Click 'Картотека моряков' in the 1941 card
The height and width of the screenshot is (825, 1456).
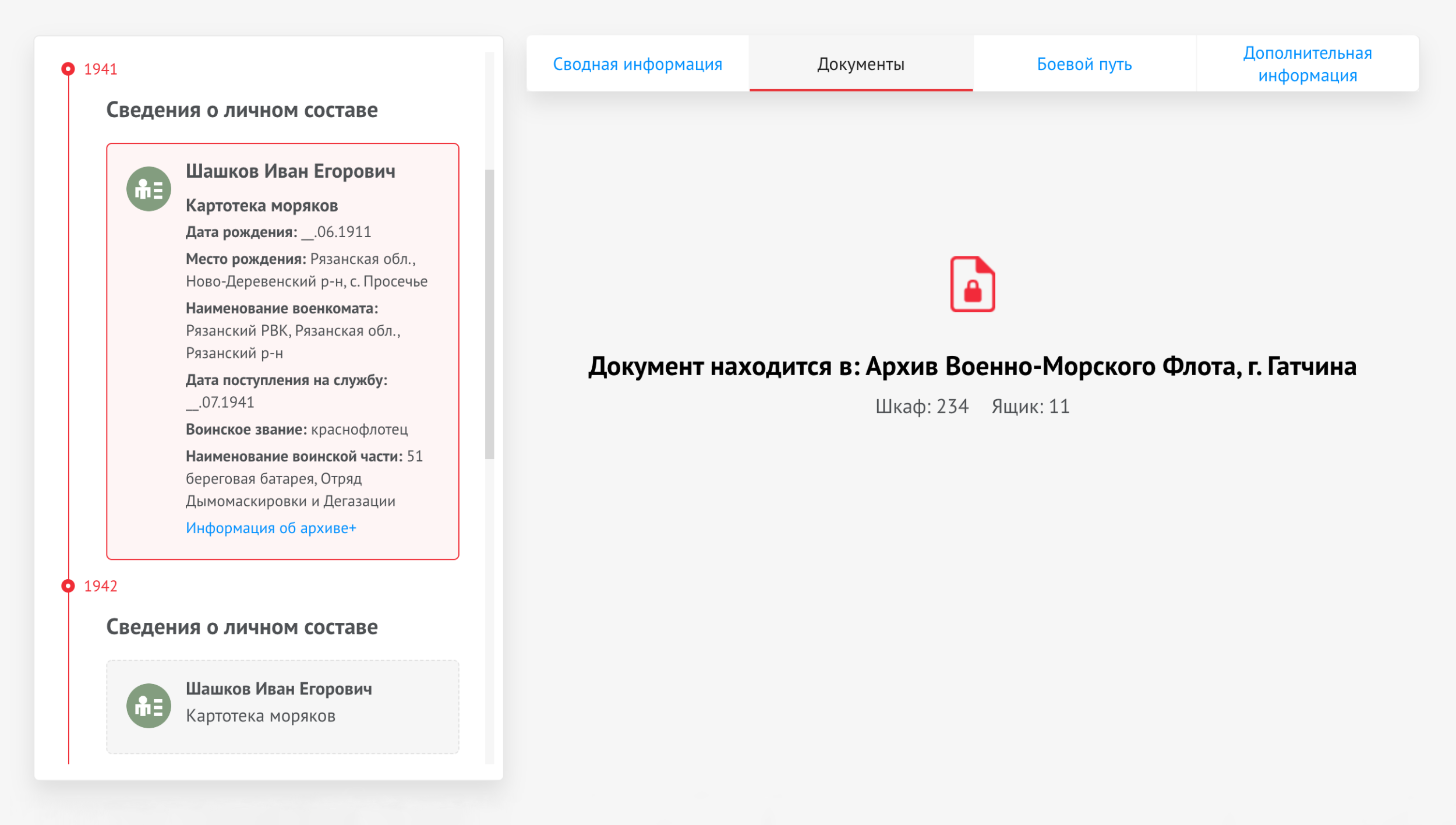(261, 206)
